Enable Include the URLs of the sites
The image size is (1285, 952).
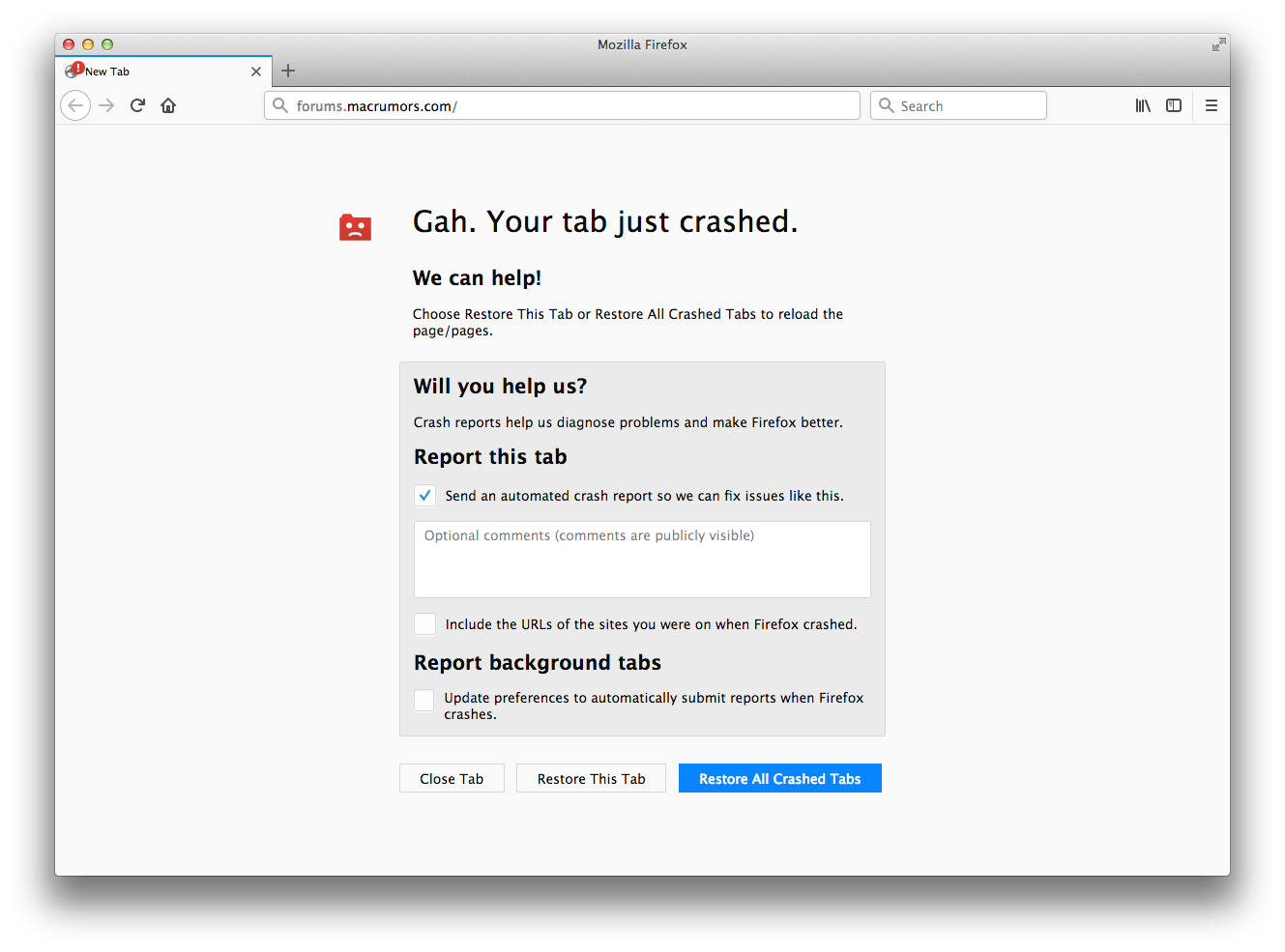click(424, 624)
